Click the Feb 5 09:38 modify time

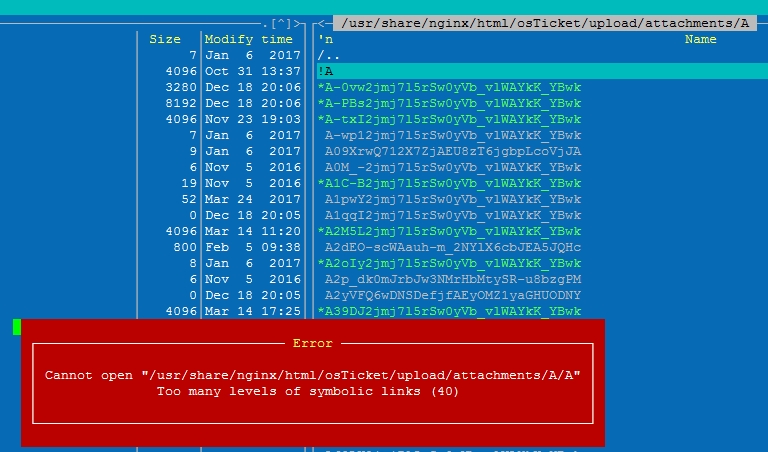pos(253,247)
